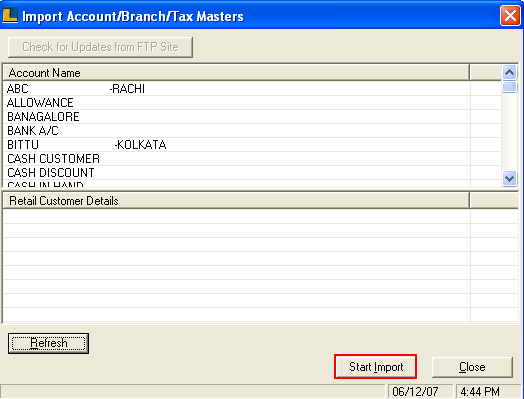Screen dimensions: 524x399
Task: Click the Refresh button
Action: [48, 343]
